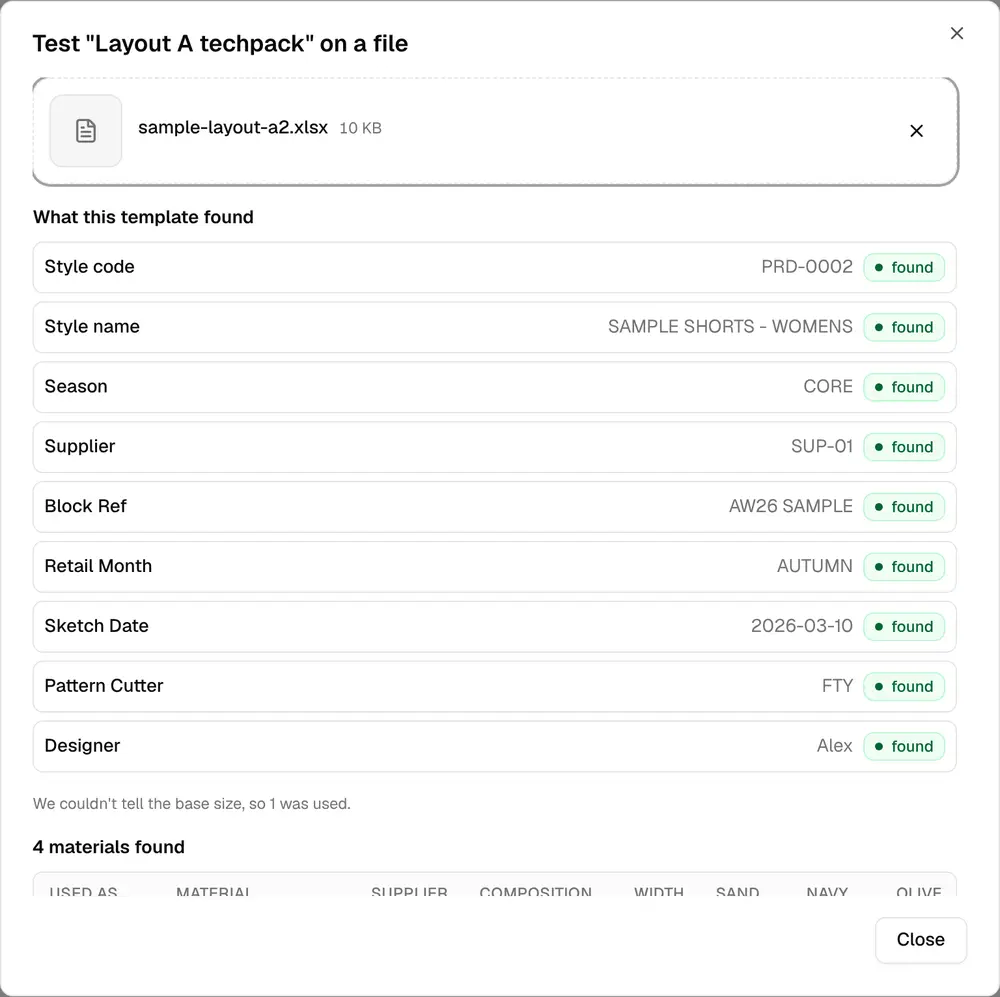Click the 10 KB file size

tap(360, 128)
